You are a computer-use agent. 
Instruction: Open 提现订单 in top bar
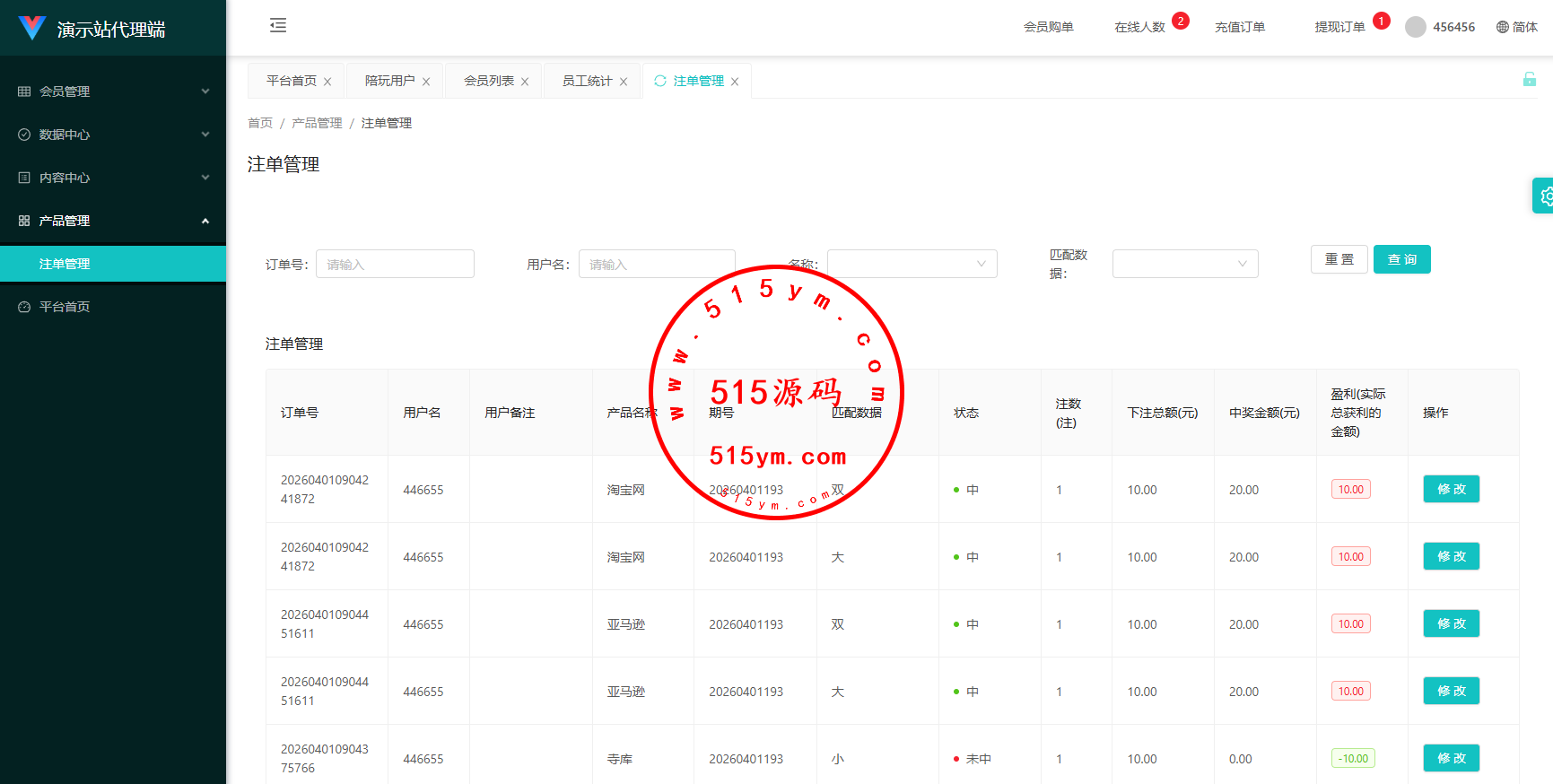point(1339,27)
